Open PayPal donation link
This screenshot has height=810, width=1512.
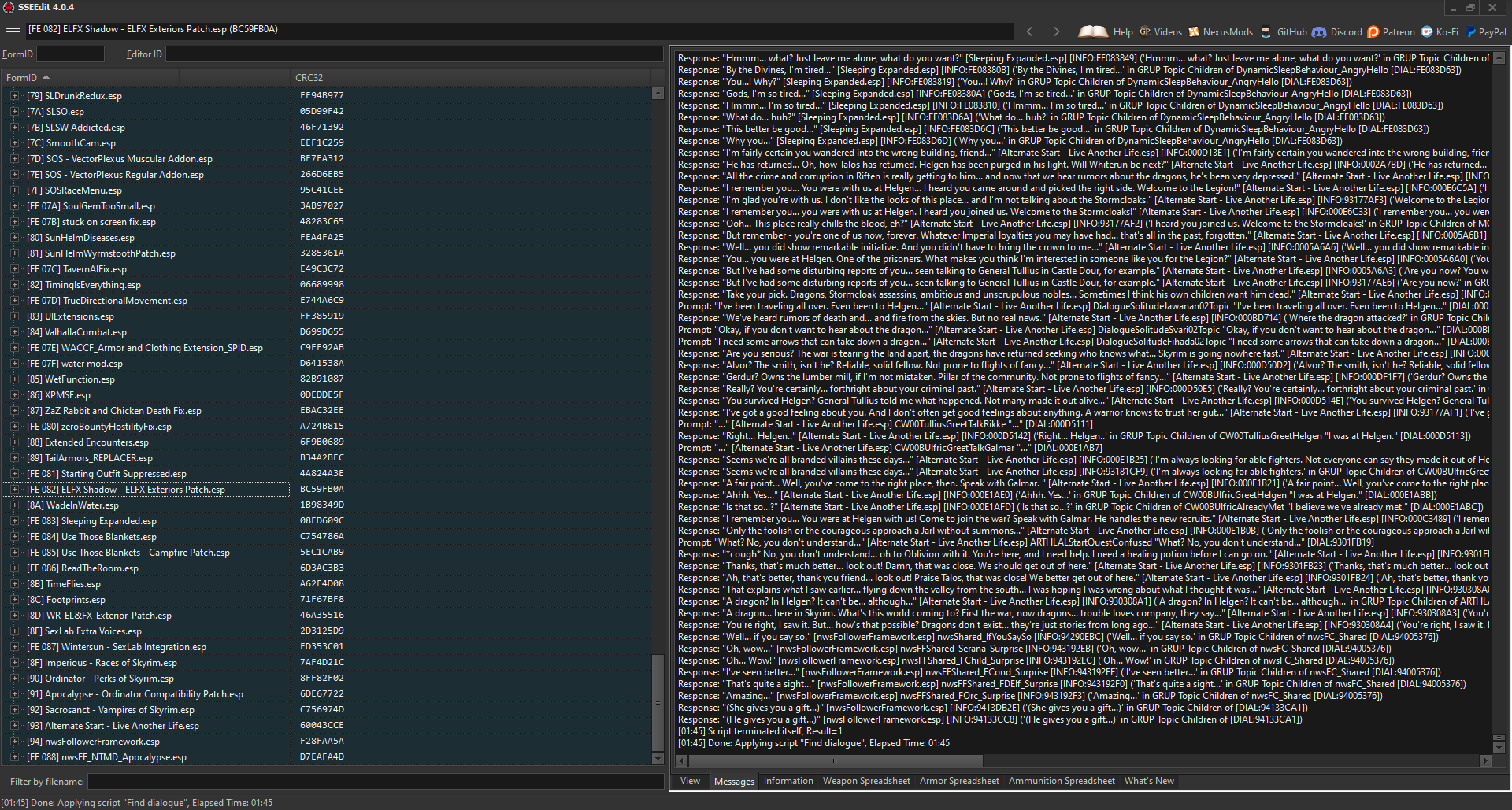coord(1485,32)
